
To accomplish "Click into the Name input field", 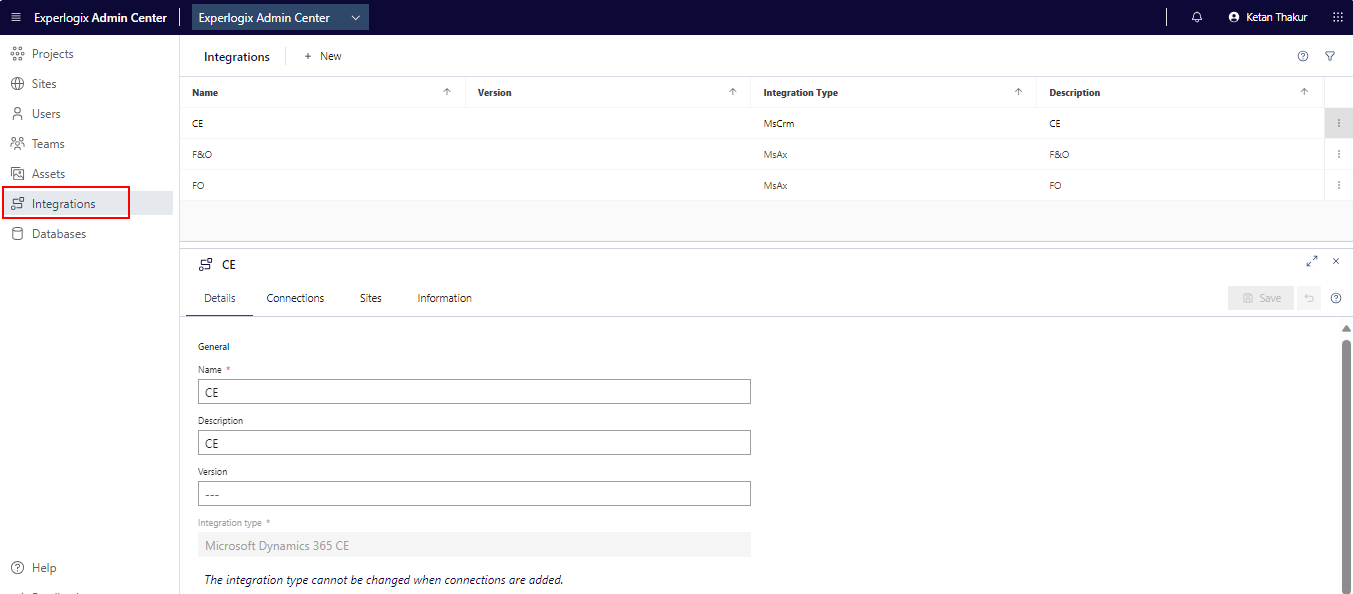I will pos(474,392).
